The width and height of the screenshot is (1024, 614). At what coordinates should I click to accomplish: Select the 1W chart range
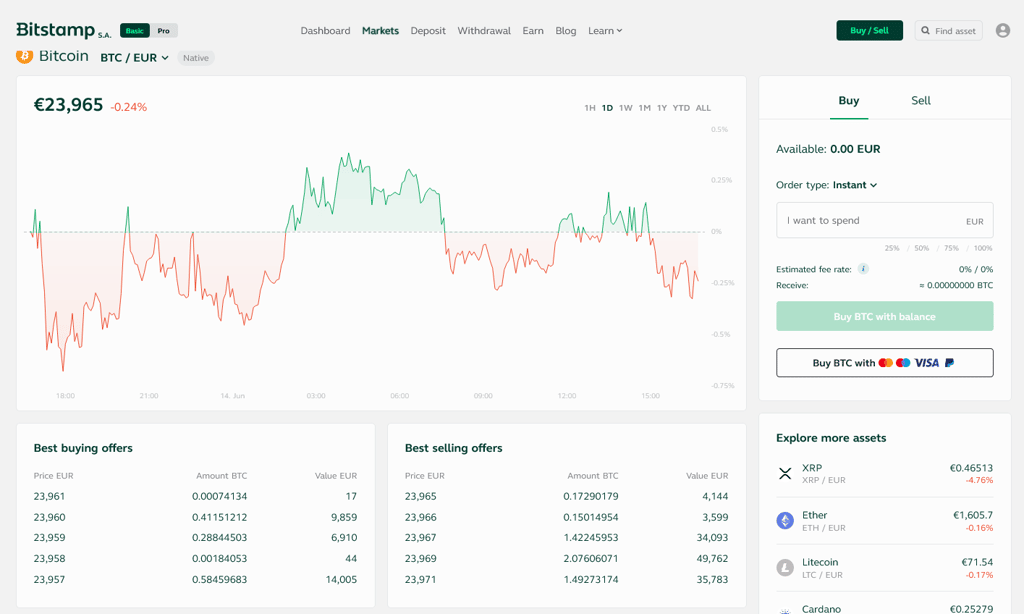point(626,108)
